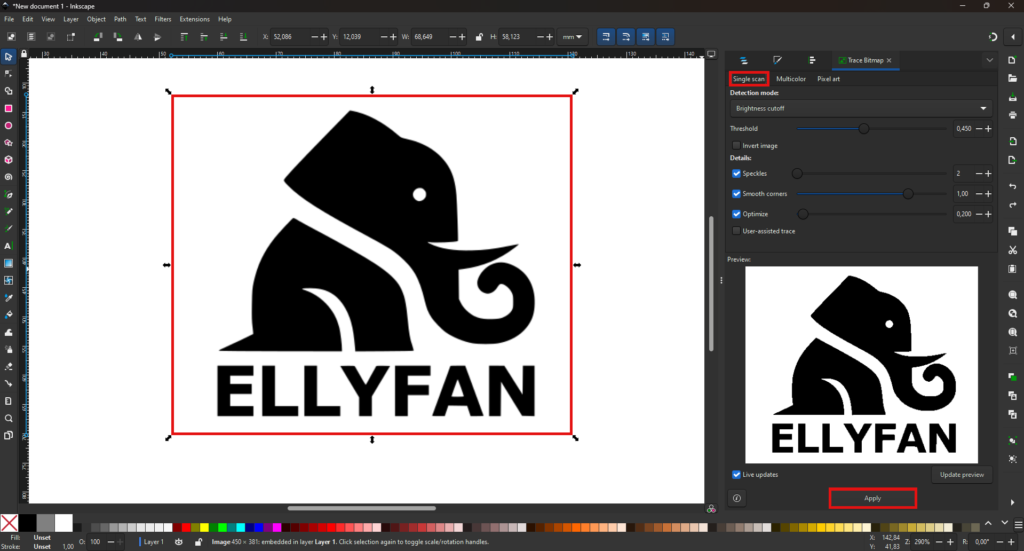Select the Text tool in toolbox

click(9, 246)
